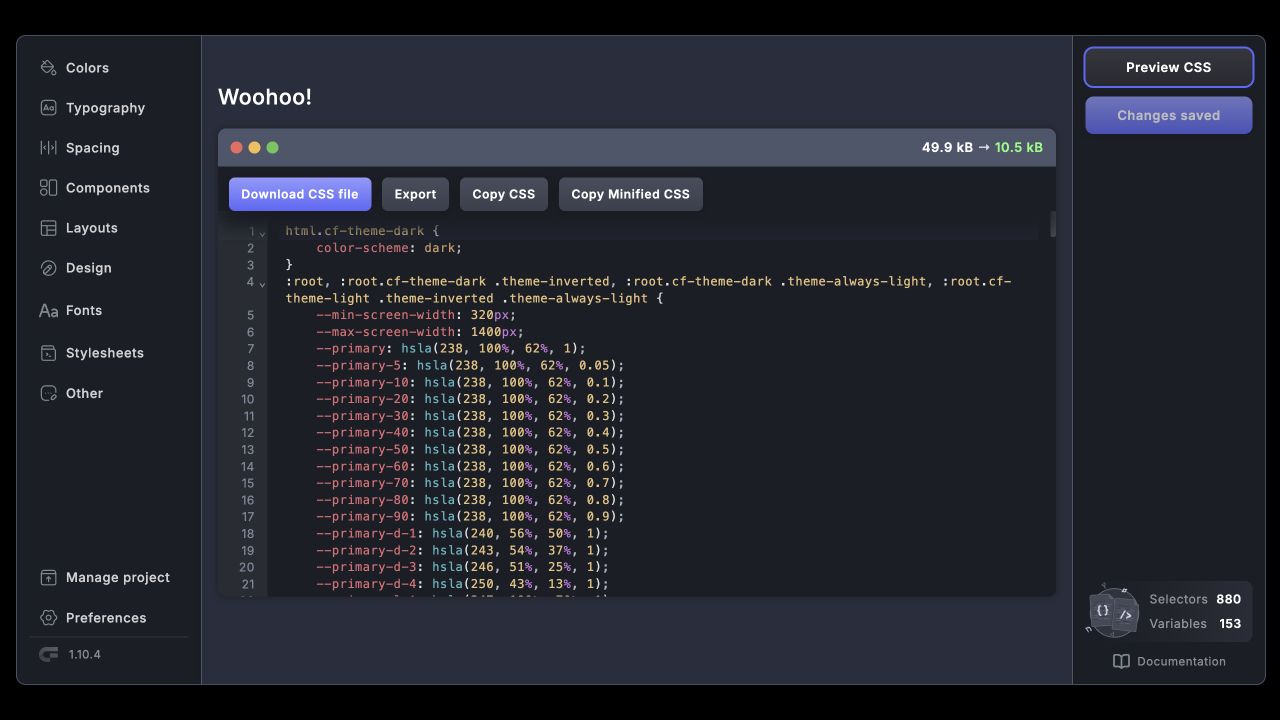Collapse the code fold arrow at line 1
This screenshot has height=720, width=1280.
[262, 234]
